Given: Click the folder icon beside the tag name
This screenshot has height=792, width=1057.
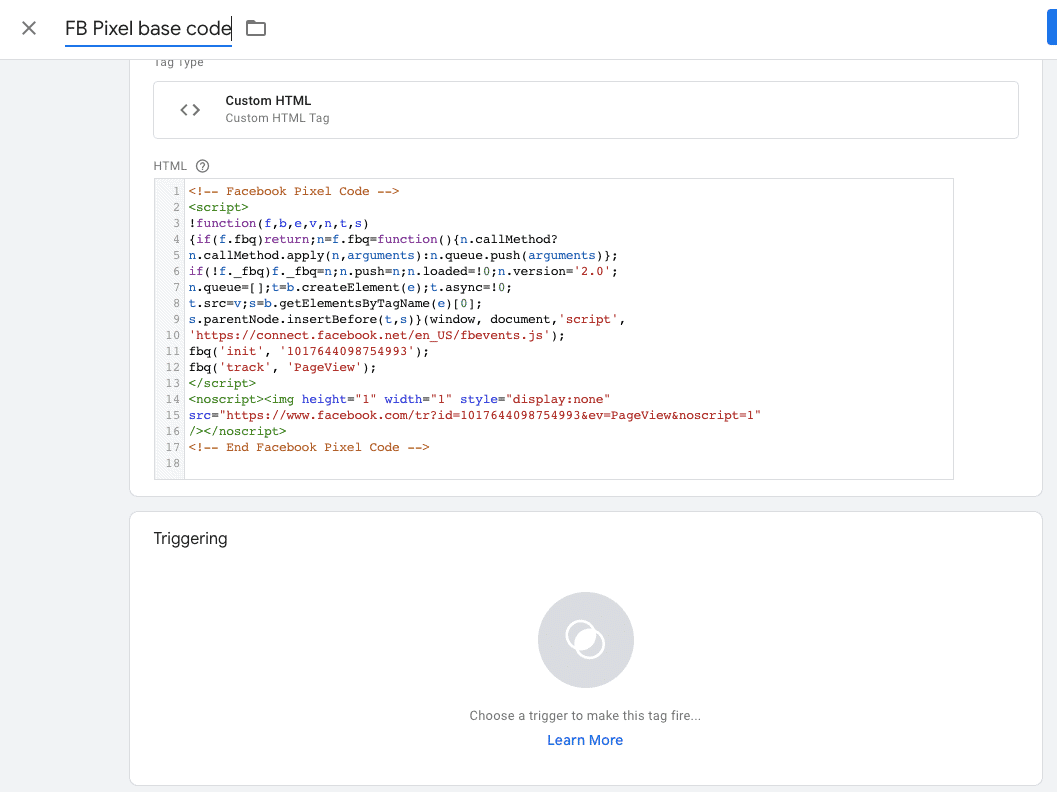Looking at the screenshot, I should coord(256,28).
